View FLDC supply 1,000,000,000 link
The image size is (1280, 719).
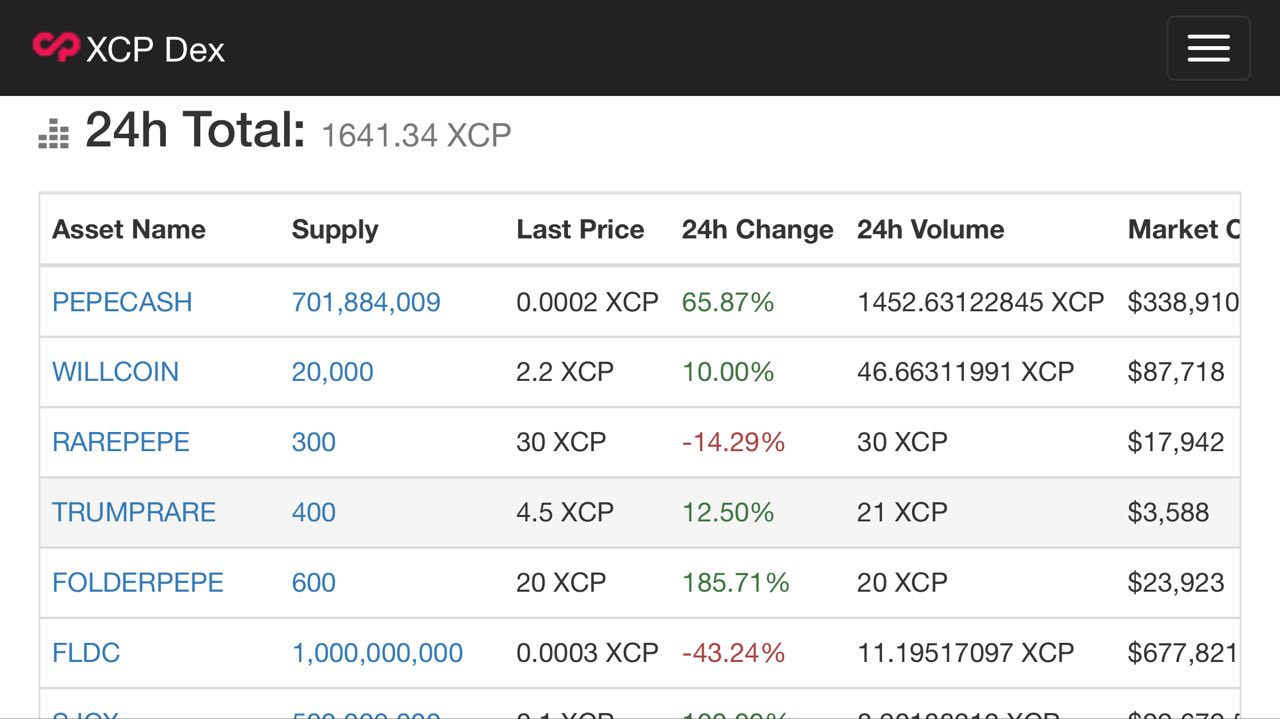point(377,653)
